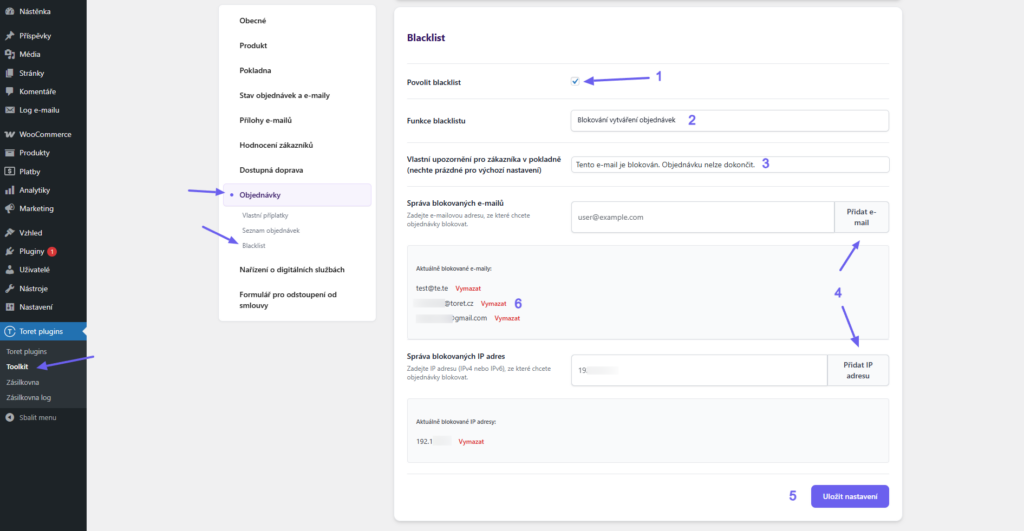
Task: Click the Aktuálně blokované IP adresy label
Action: click(456, 422)
